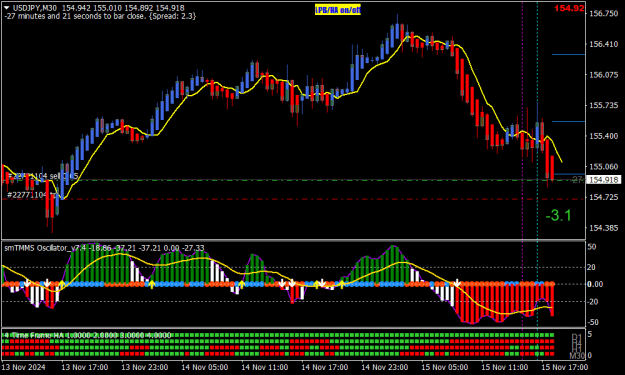Image resolution: width=625 pixels, height=375 pixels.
Task: Click the 155.400 price scale label
Action: 603,136
